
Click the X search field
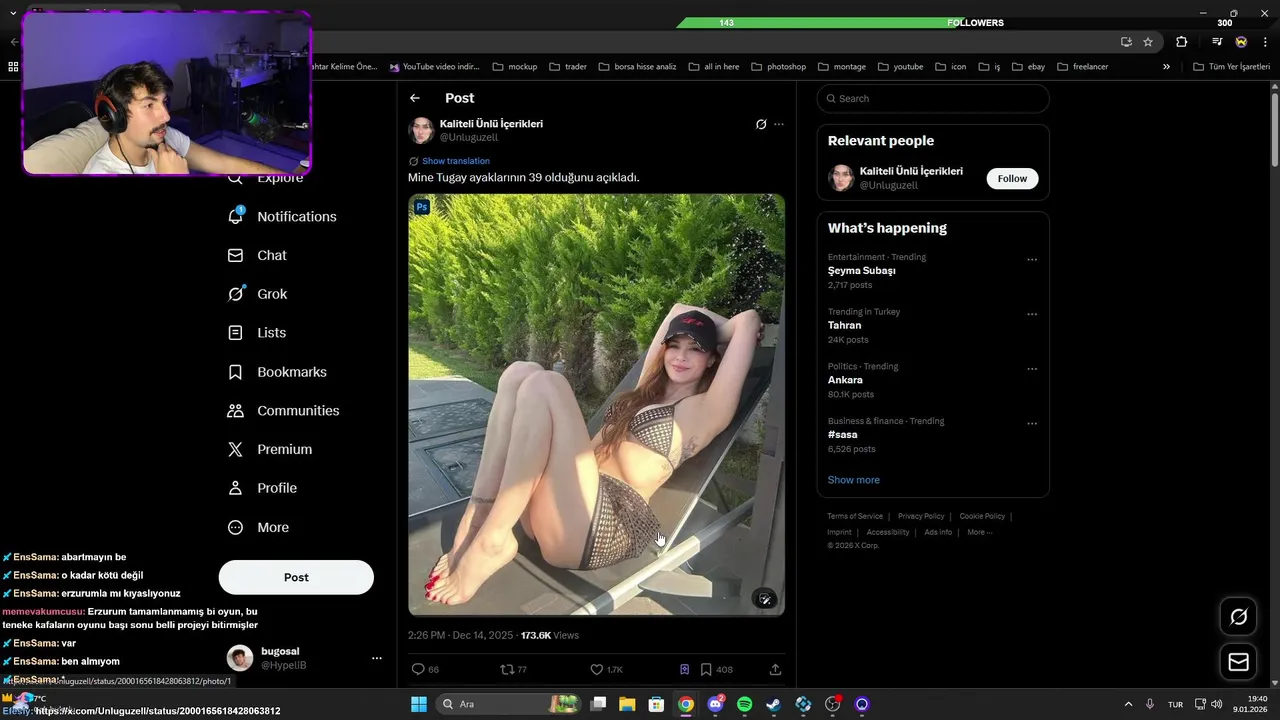(933, 98)
